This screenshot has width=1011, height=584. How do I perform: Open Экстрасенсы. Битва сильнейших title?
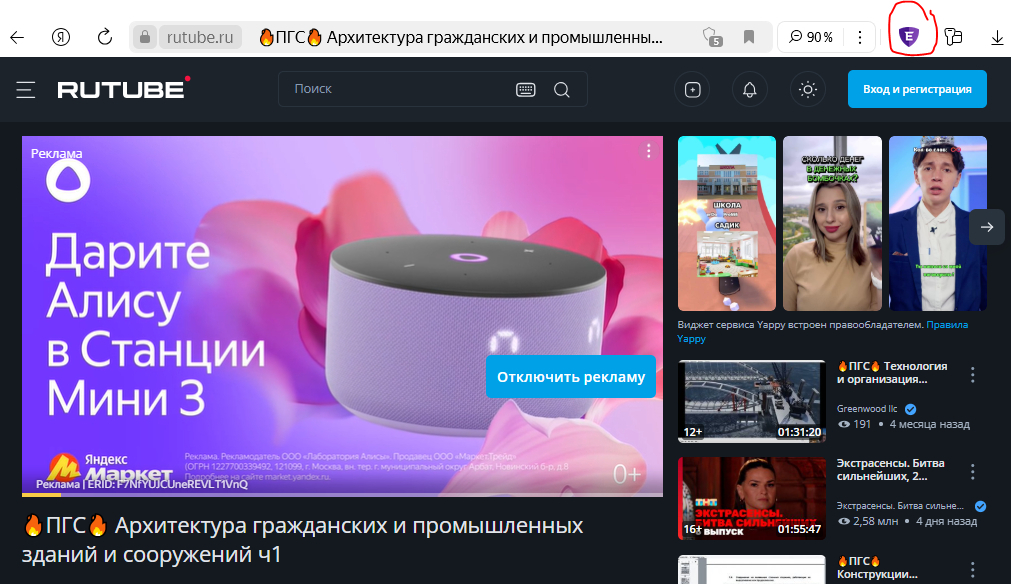(890, 469)
